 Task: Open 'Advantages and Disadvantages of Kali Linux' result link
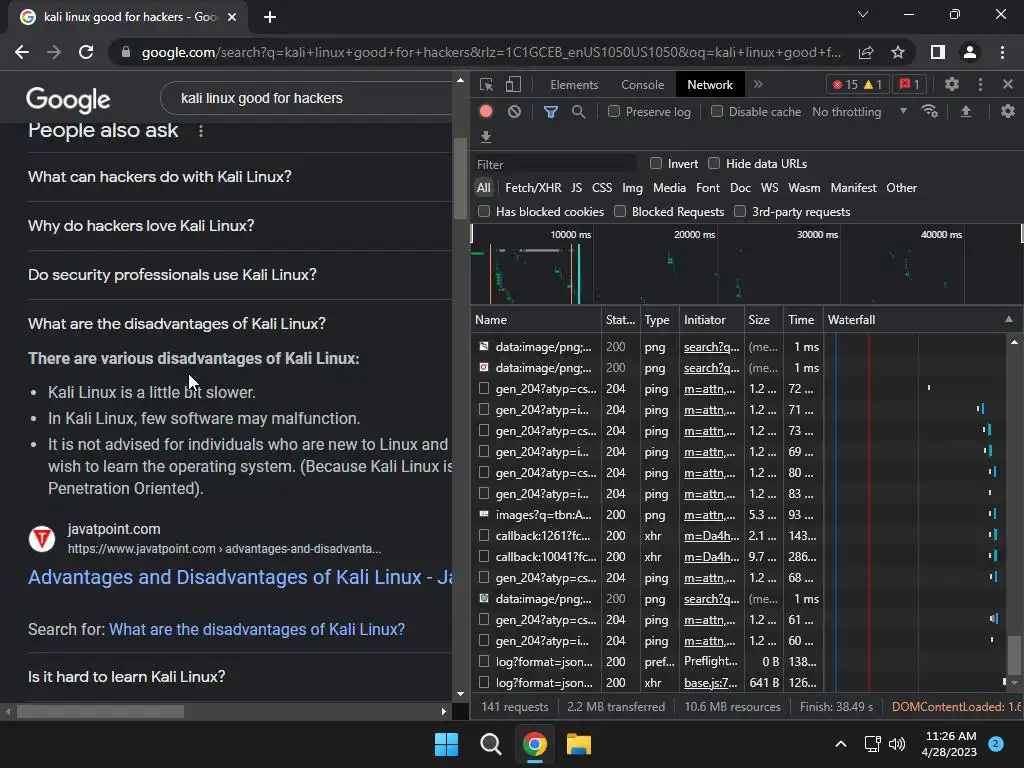click(x=240, y=577)
